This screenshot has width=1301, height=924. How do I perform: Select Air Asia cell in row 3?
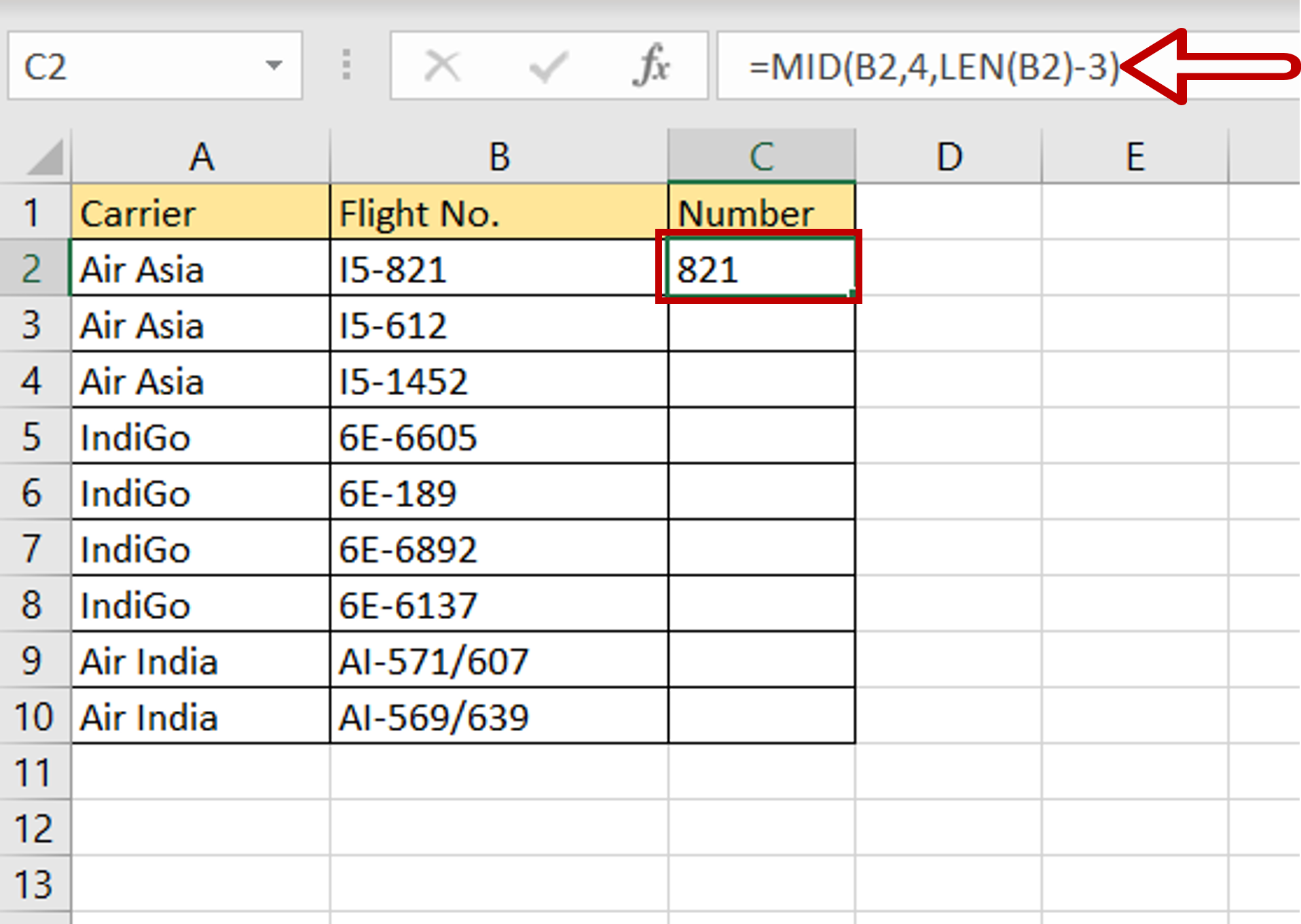pos(201,324)
